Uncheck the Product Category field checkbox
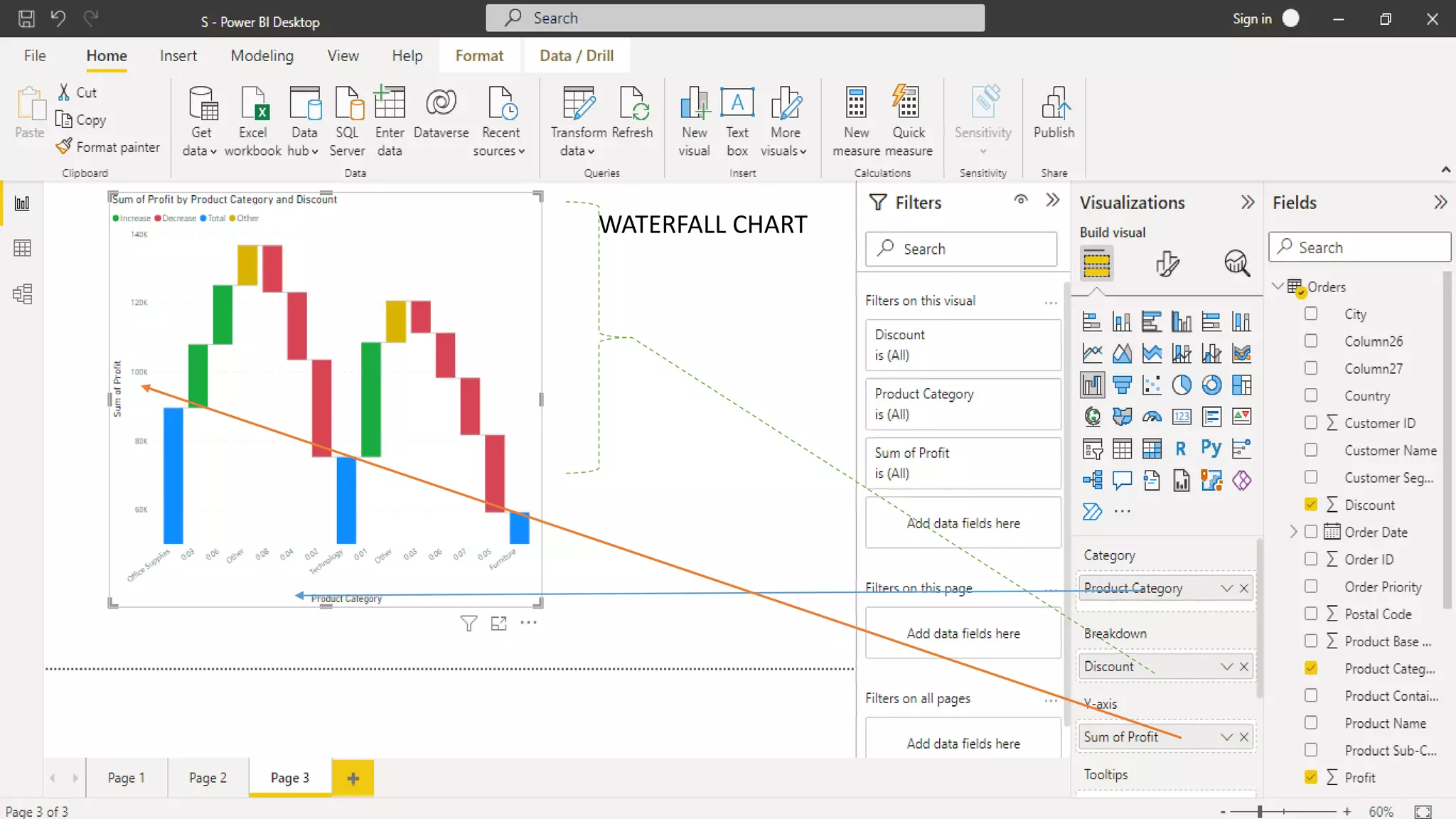Screen dimensions: 1456x819 tap(1311, 668)
